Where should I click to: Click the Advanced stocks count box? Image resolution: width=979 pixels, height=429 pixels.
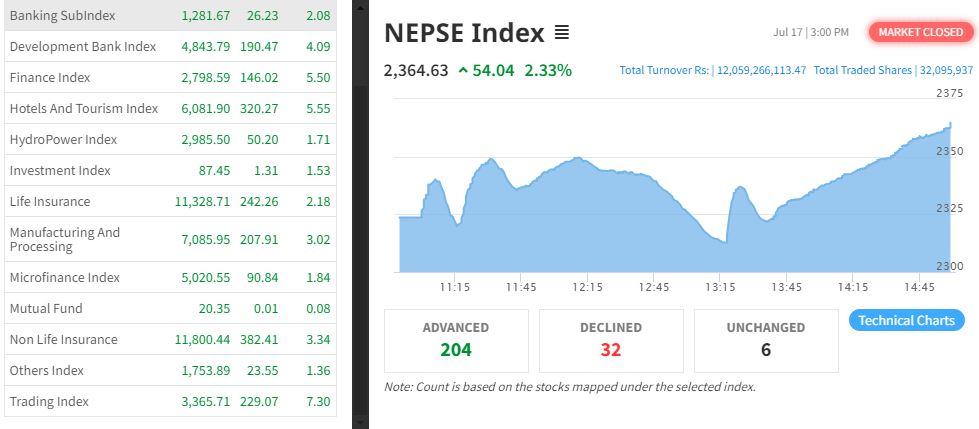[456, 340]
